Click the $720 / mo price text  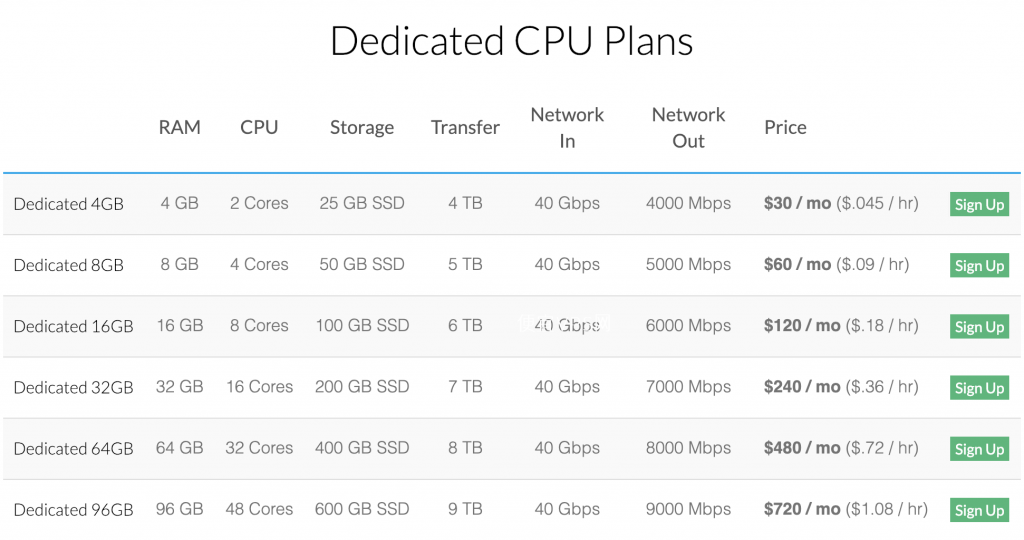pos(802,509)
